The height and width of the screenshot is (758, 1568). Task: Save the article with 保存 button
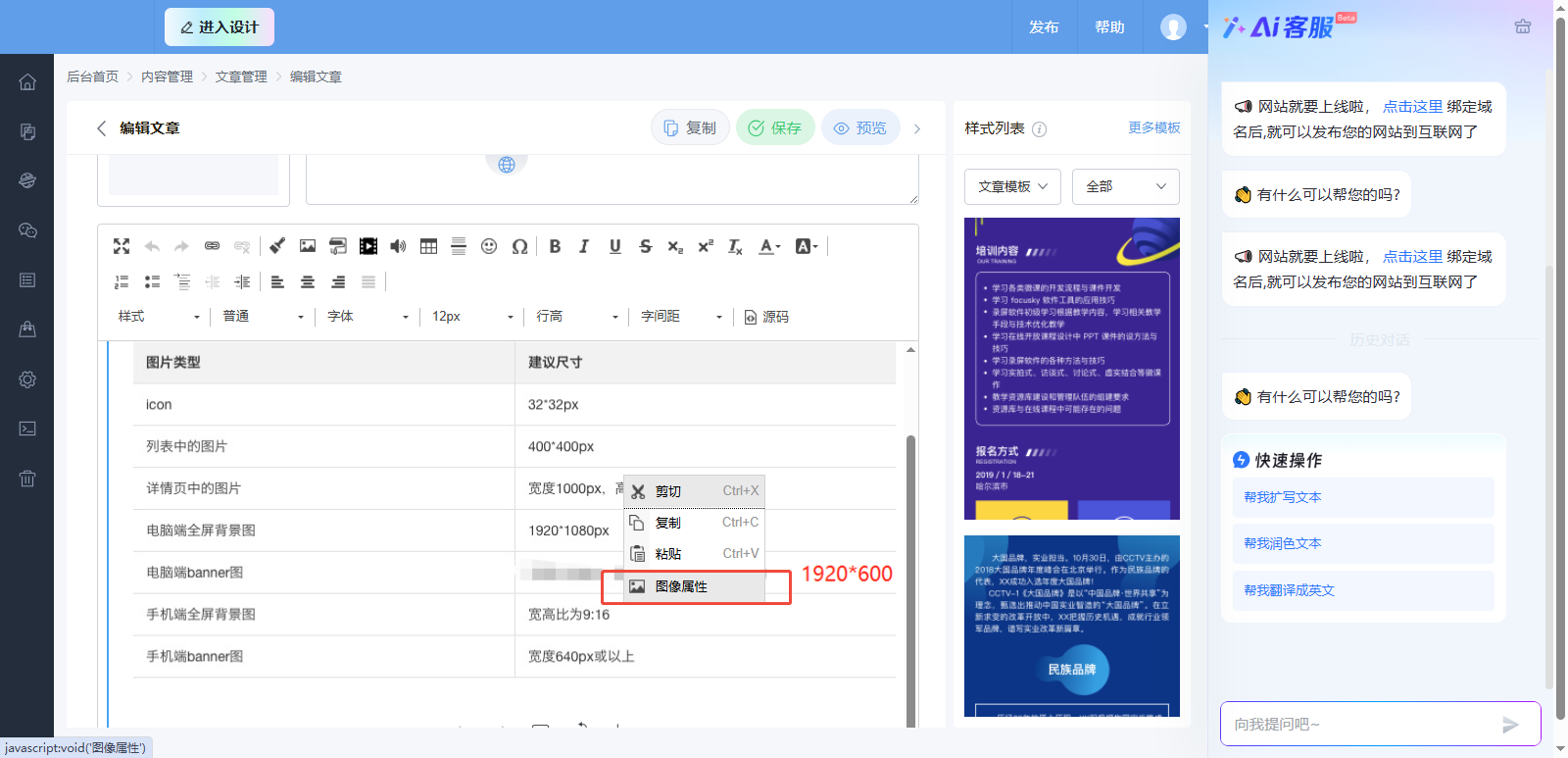pyautogui.click(x=775, y=127)
